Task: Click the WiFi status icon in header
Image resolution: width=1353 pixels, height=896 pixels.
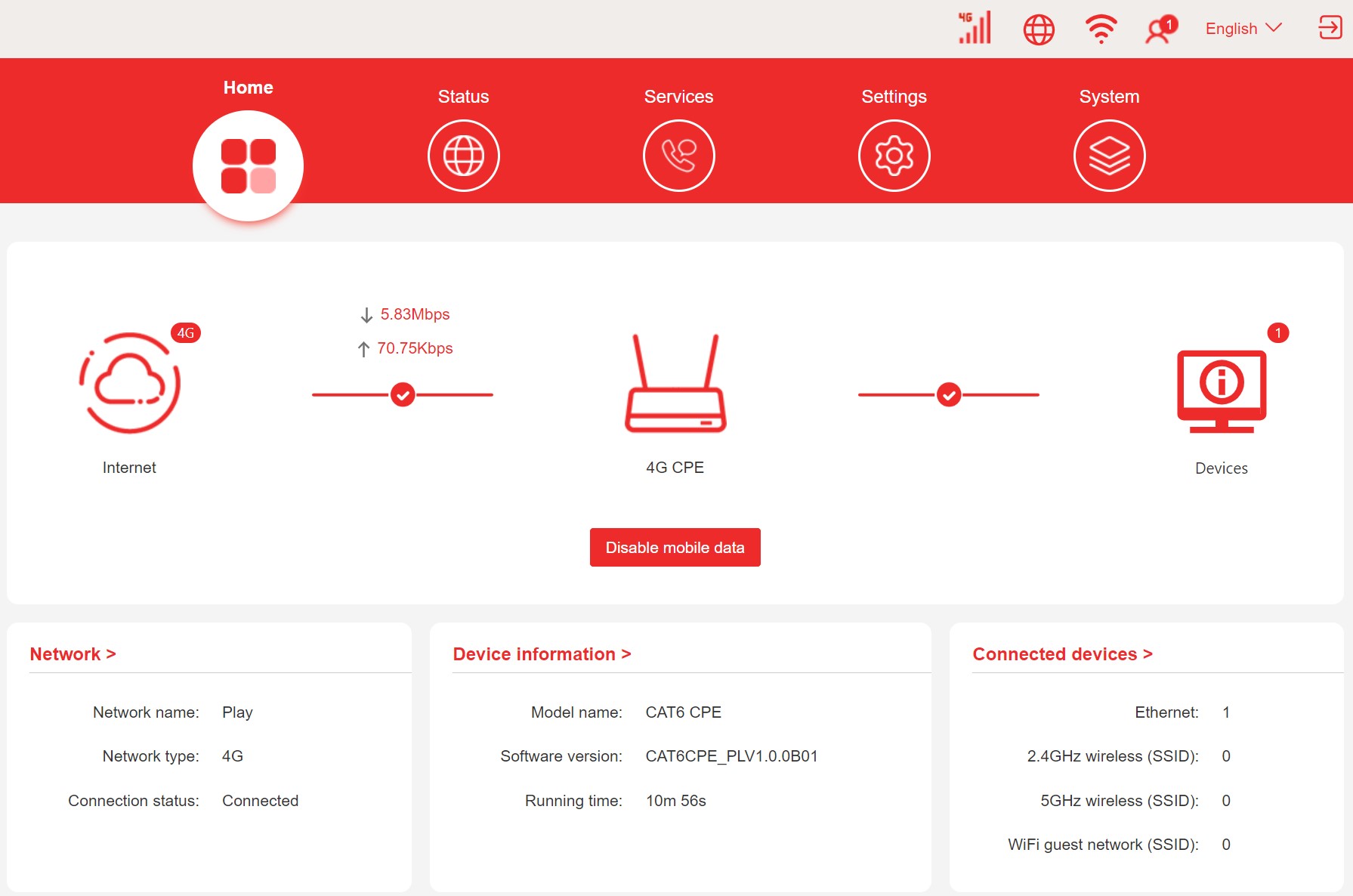Action: click(1101, 29)
